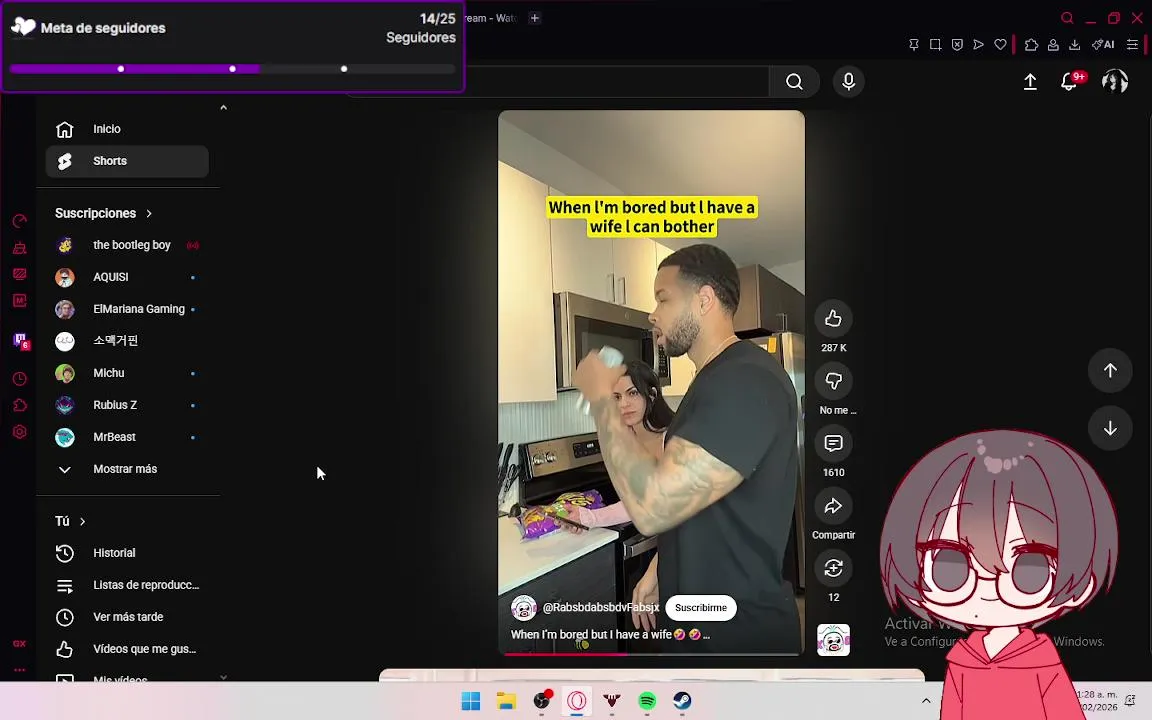This screenshot has height=720, width=1152.
Task: Open File Explorer from the taskbar
Action: [506, 701]
